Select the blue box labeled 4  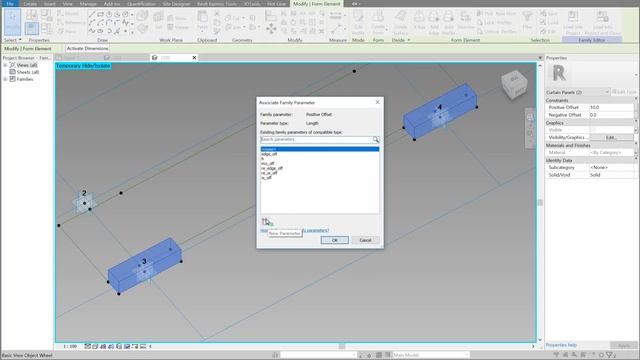pyautogui.click(x=440, y=111)
